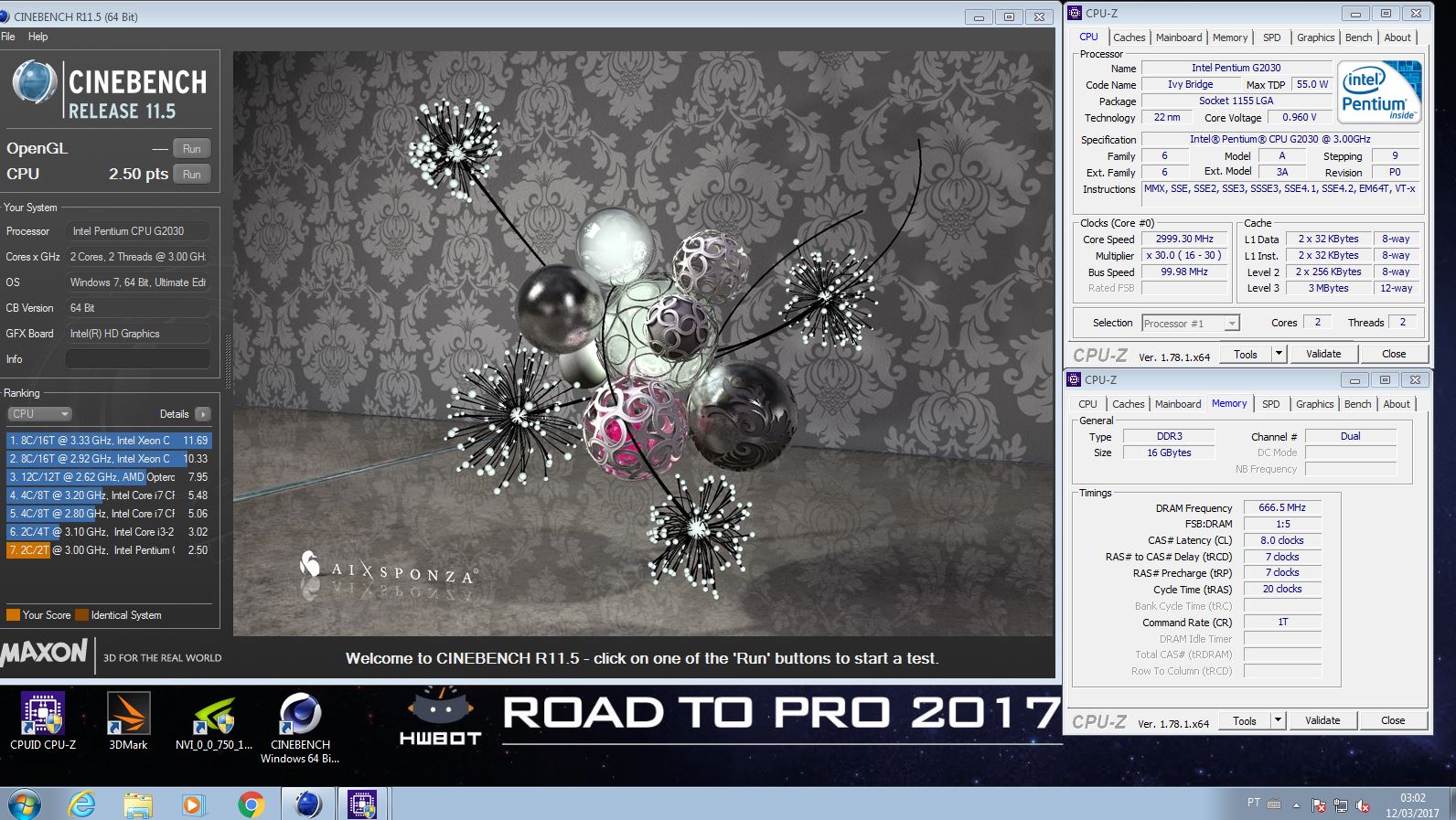Click the Cinebench rendered scene preview
Viewport: 1456px width, 820px height.
644,343
